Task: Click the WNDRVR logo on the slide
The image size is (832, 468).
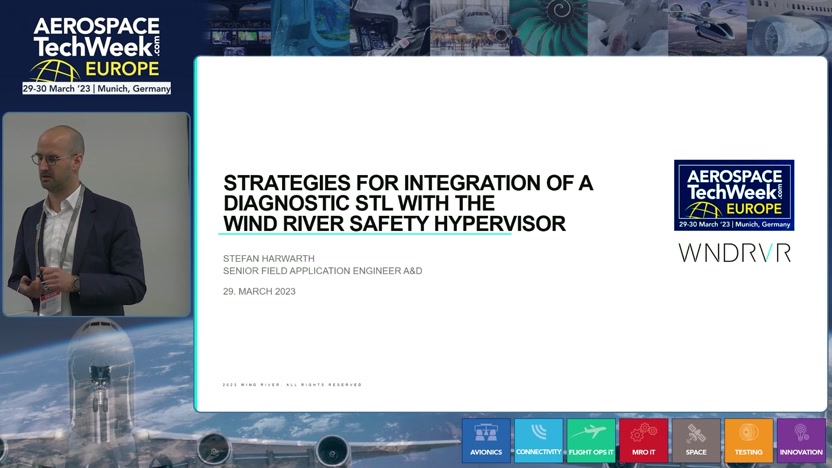Action: click(735, 253)
